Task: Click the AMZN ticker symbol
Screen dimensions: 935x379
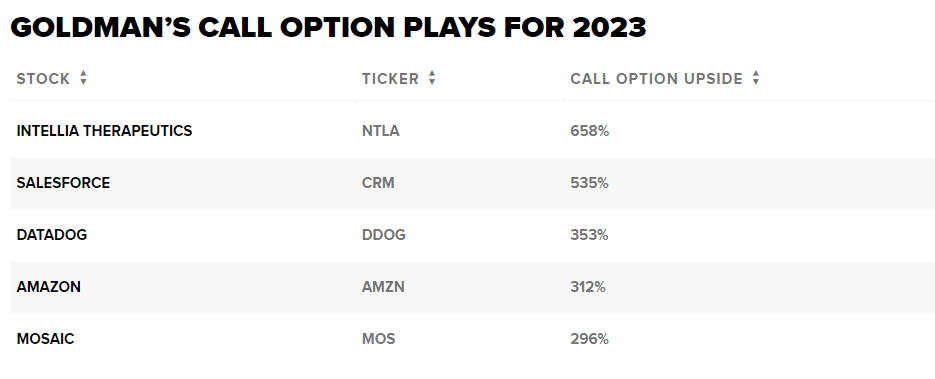Action: tap(383, 287)
